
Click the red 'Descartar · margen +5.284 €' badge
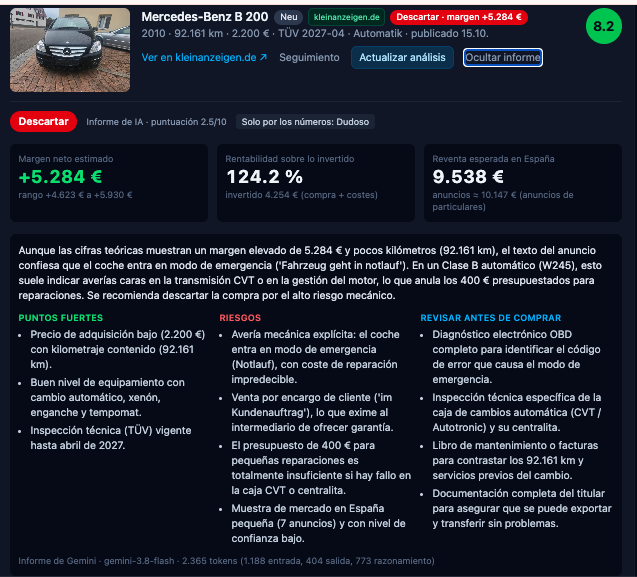[459, 17]
